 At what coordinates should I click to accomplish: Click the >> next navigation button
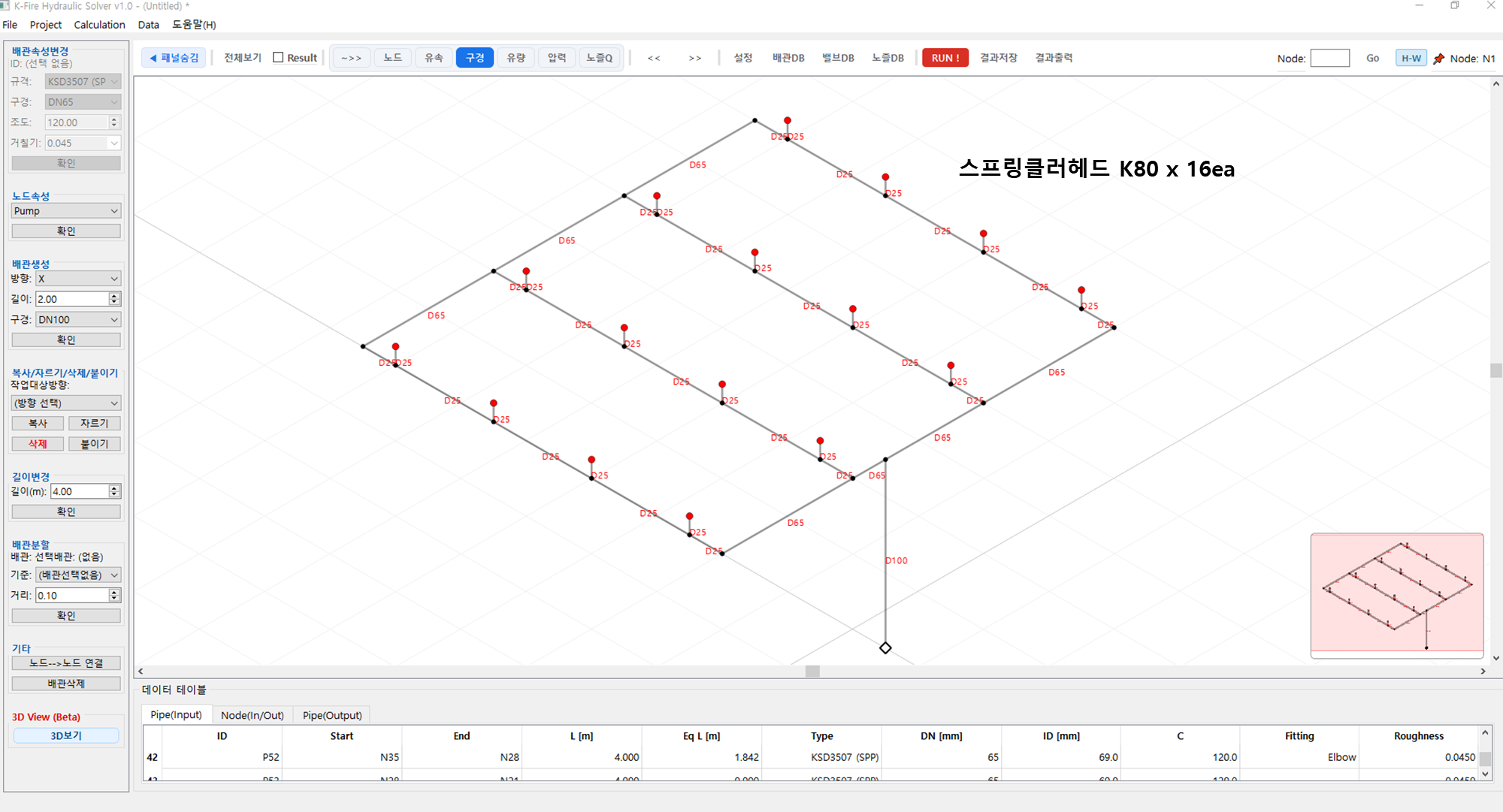tap(694, 58)
